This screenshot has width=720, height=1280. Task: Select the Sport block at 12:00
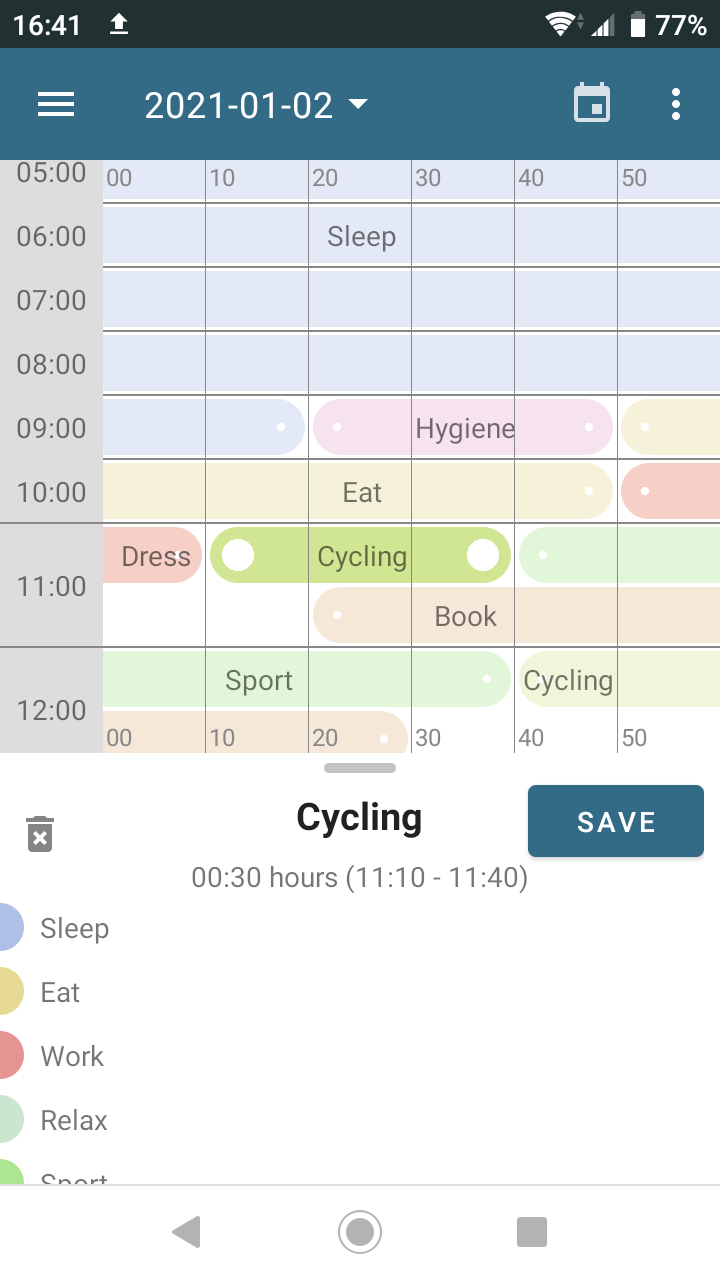coord(260,680)
